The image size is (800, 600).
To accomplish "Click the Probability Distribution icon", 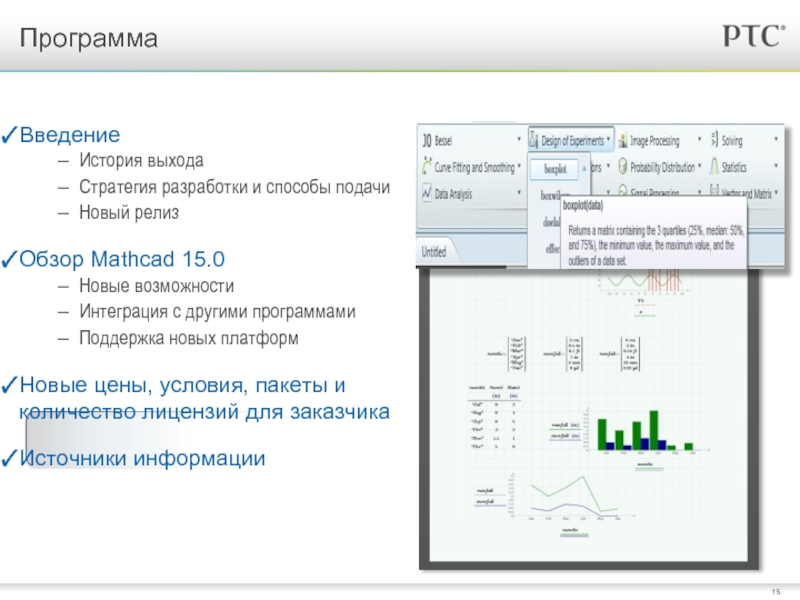I will [x=623, y=166].
